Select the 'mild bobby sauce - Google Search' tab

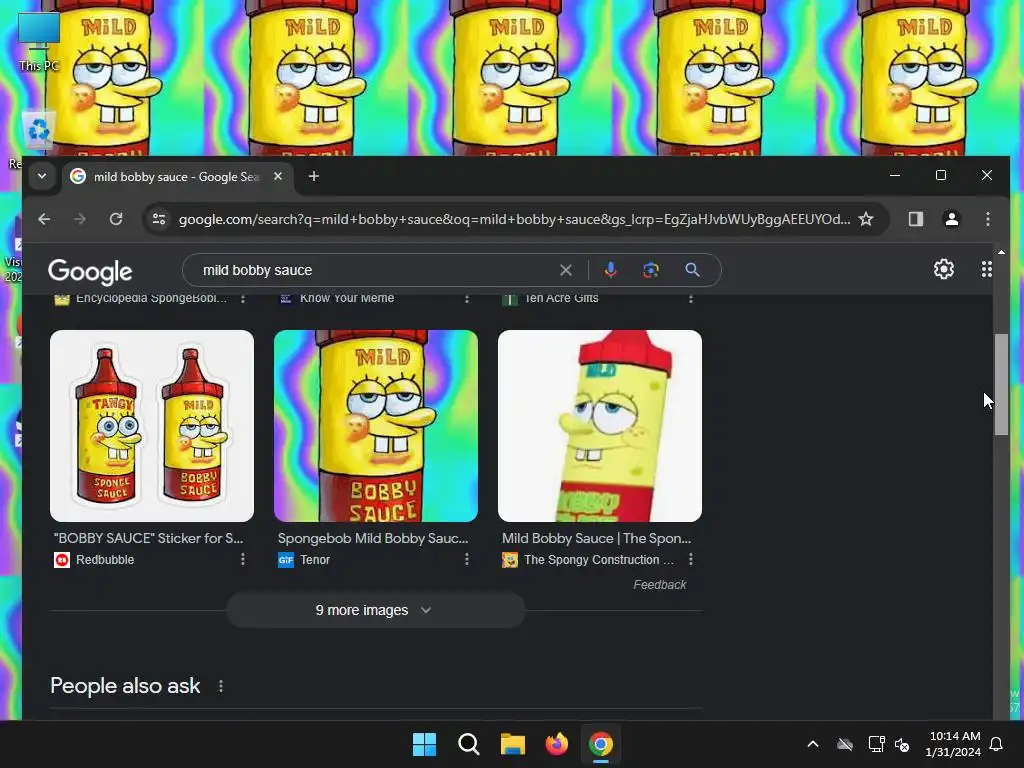[176, 177]
